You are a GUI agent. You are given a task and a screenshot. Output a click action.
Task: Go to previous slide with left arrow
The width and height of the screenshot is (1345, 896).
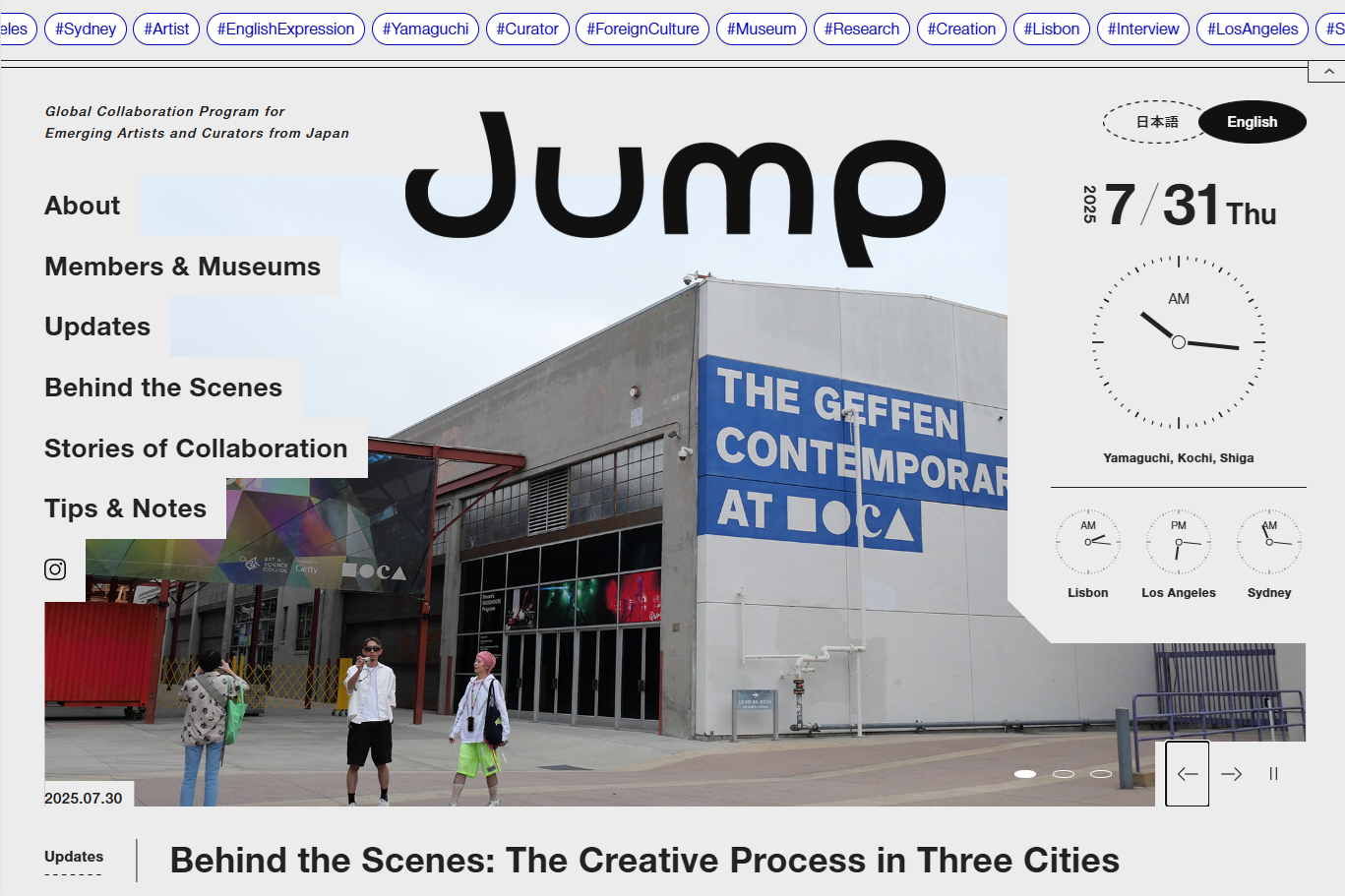pos(1188,774)
